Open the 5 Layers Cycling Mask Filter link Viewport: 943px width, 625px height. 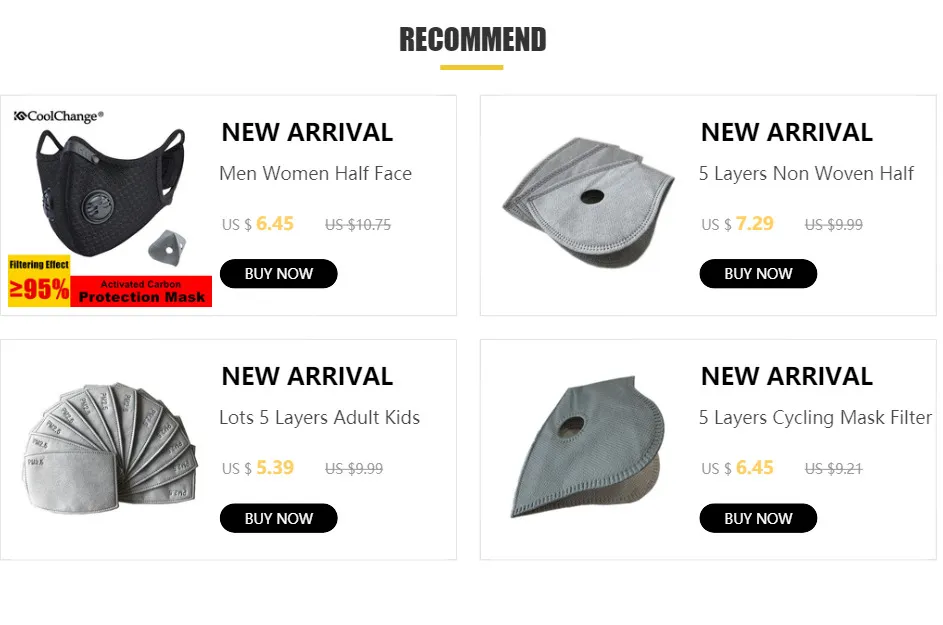pyautogui.click(x=815, y=417)
